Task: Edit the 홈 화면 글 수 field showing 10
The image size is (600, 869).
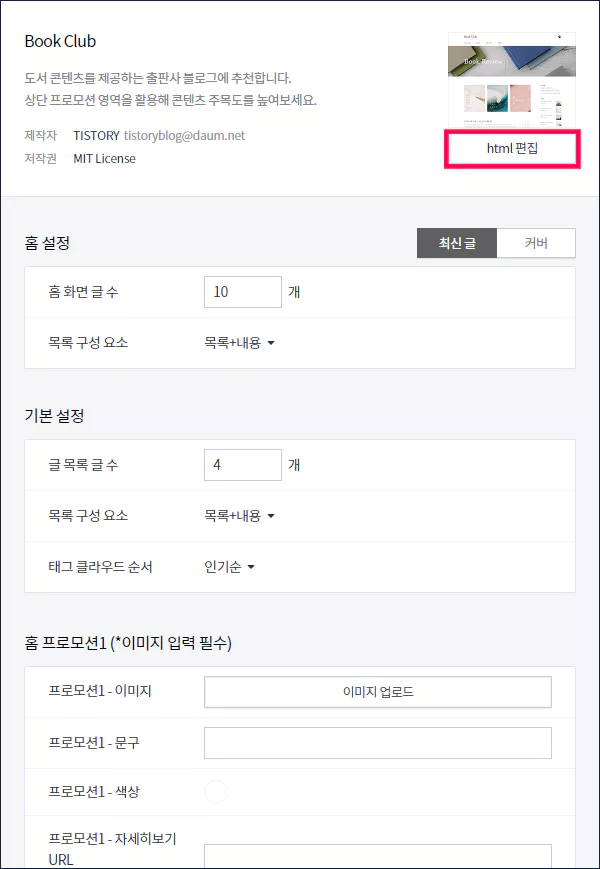Action: coord(242,292)
